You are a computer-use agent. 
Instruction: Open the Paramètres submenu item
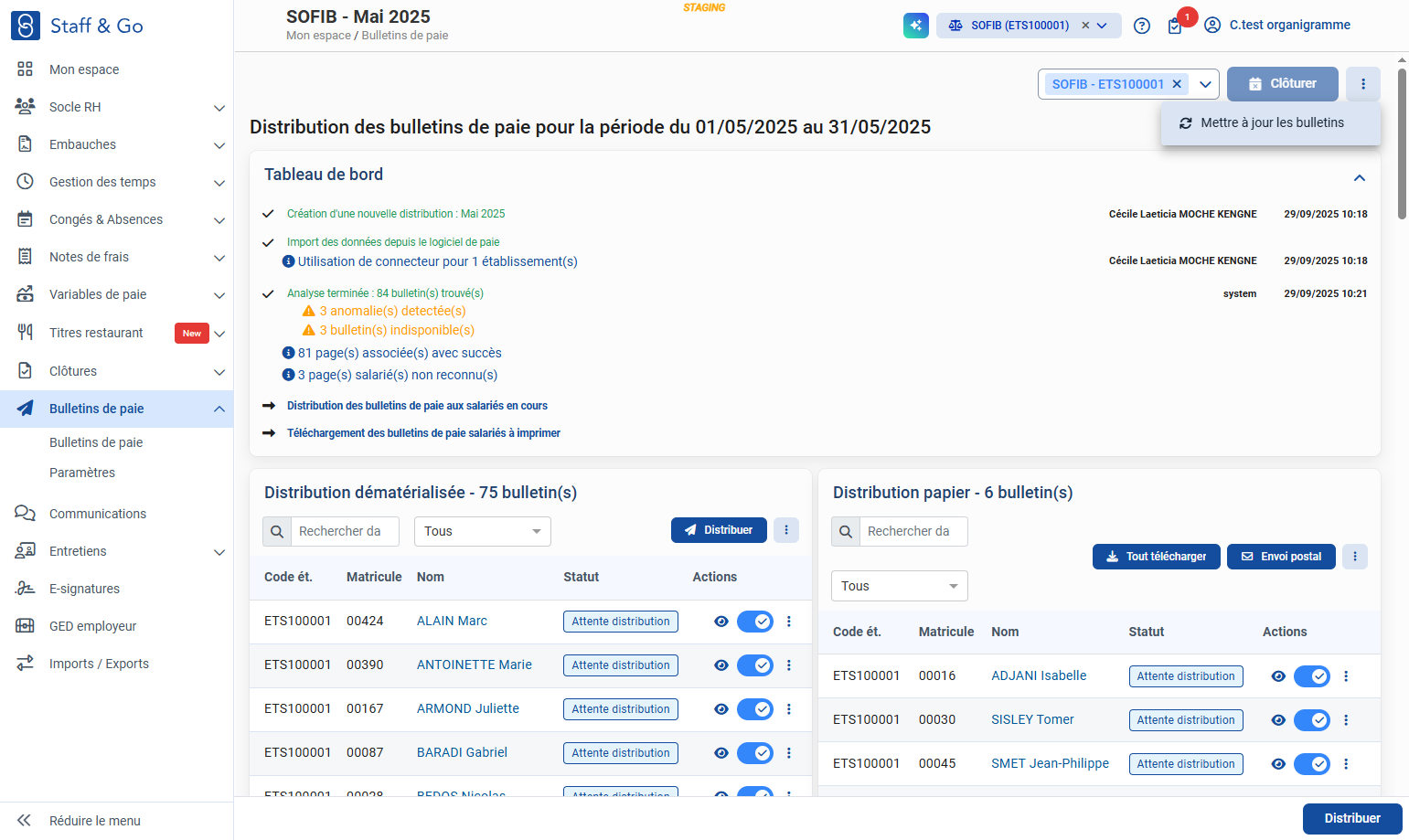[x=82, y=473]
